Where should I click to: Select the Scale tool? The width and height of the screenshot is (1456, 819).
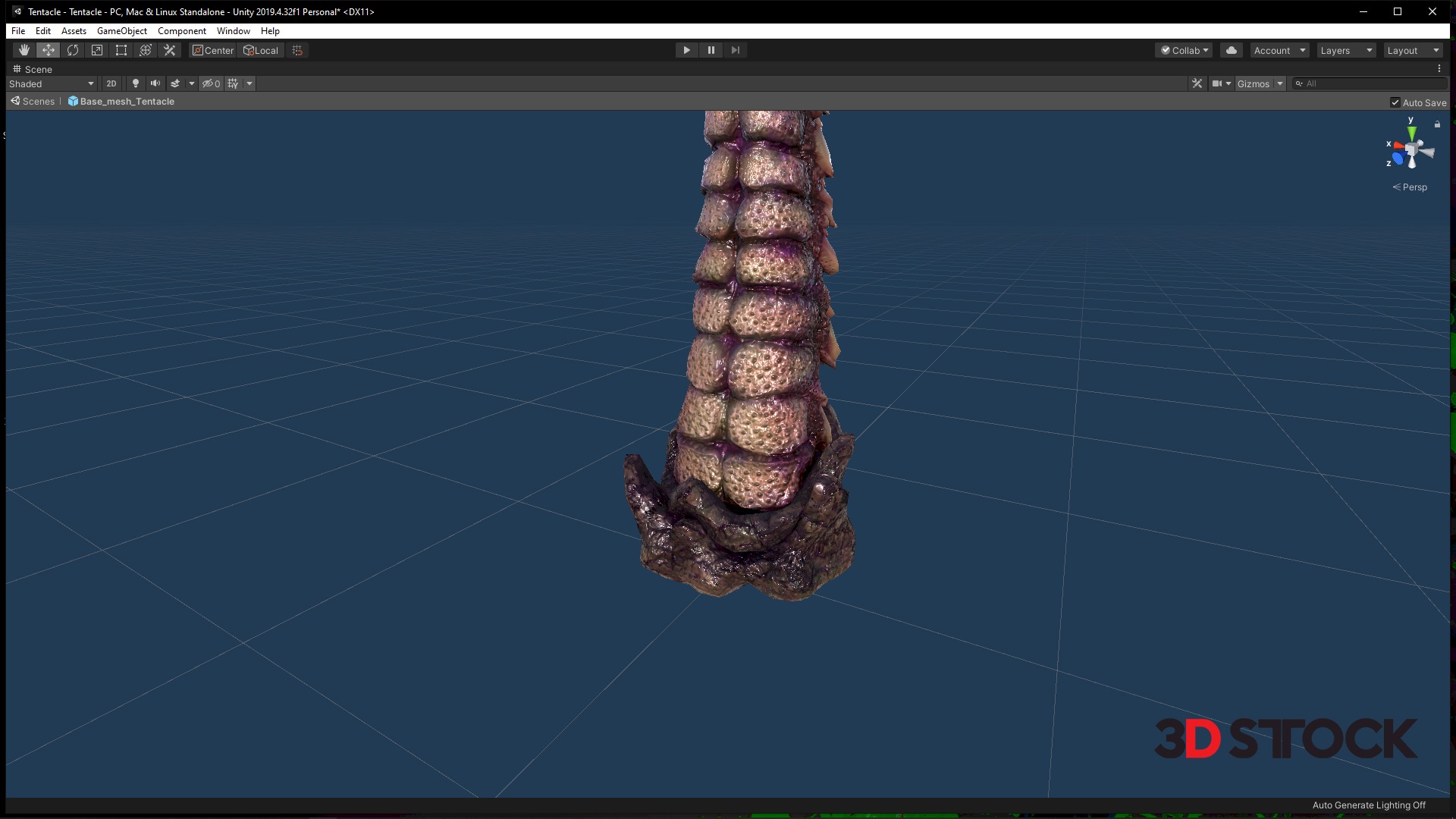(x=97, y=50)
